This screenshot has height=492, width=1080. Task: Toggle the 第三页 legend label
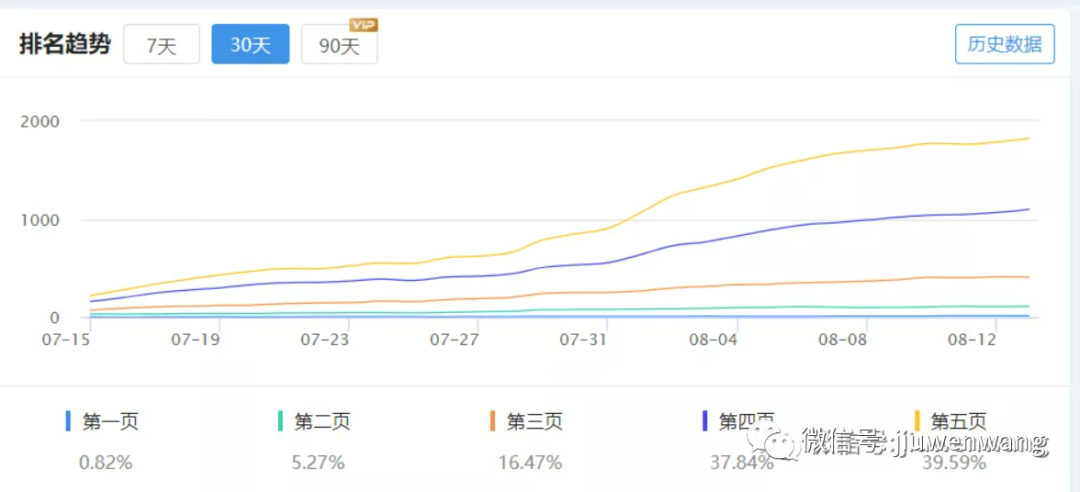pyautogui.click(x=534, y=422)
